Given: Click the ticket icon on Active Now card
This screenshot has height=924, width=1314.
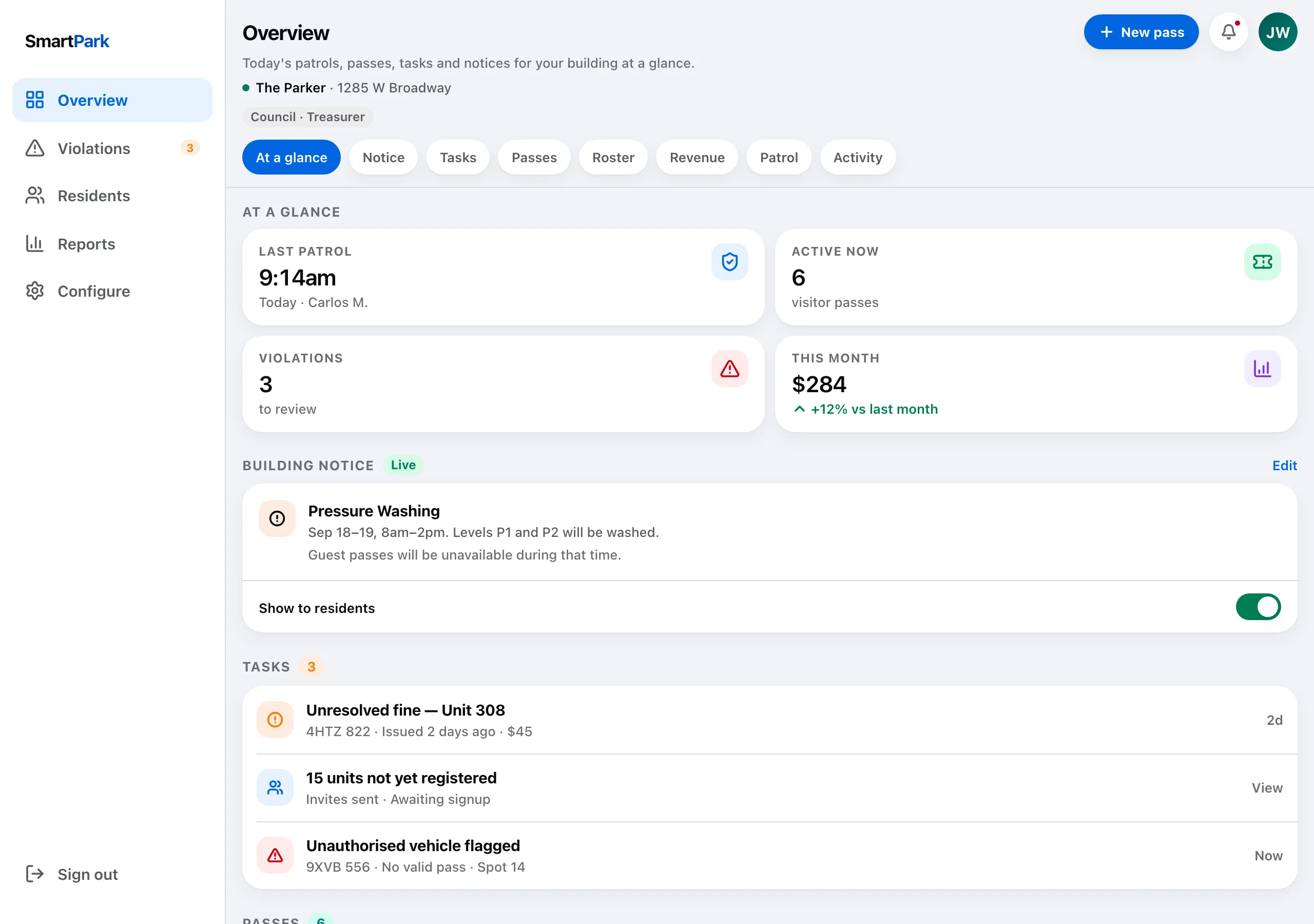Looking at the screenshot, I should [x=1262, y=262].
